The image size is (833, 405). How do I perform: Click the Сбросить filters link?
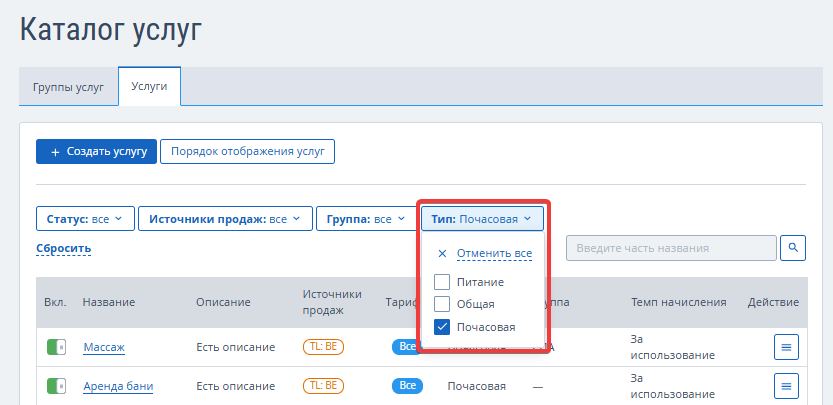tap(64, 248)
